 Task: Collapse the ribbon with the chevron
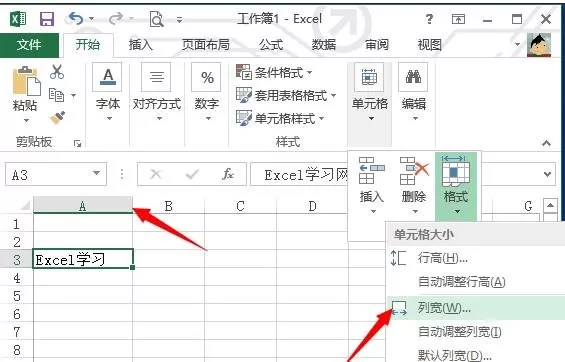click(546, 143)
